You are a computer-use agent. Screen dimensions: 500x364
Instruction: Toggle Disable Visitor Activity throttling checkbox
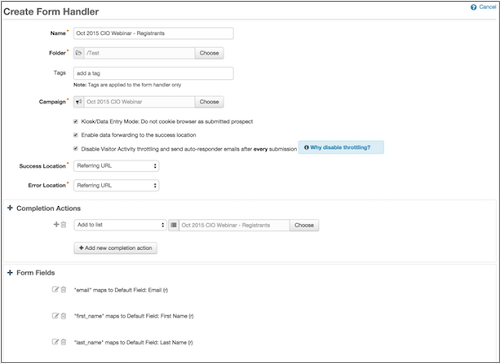pyautogui.click(x=76, y=149)
